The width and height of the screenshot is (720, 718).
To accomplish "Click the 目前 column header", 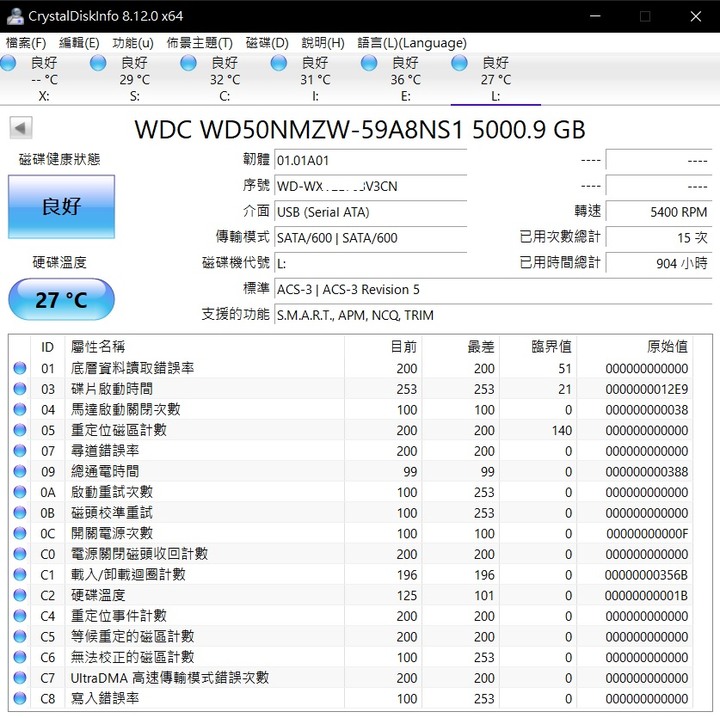I will tap(383, 347).
